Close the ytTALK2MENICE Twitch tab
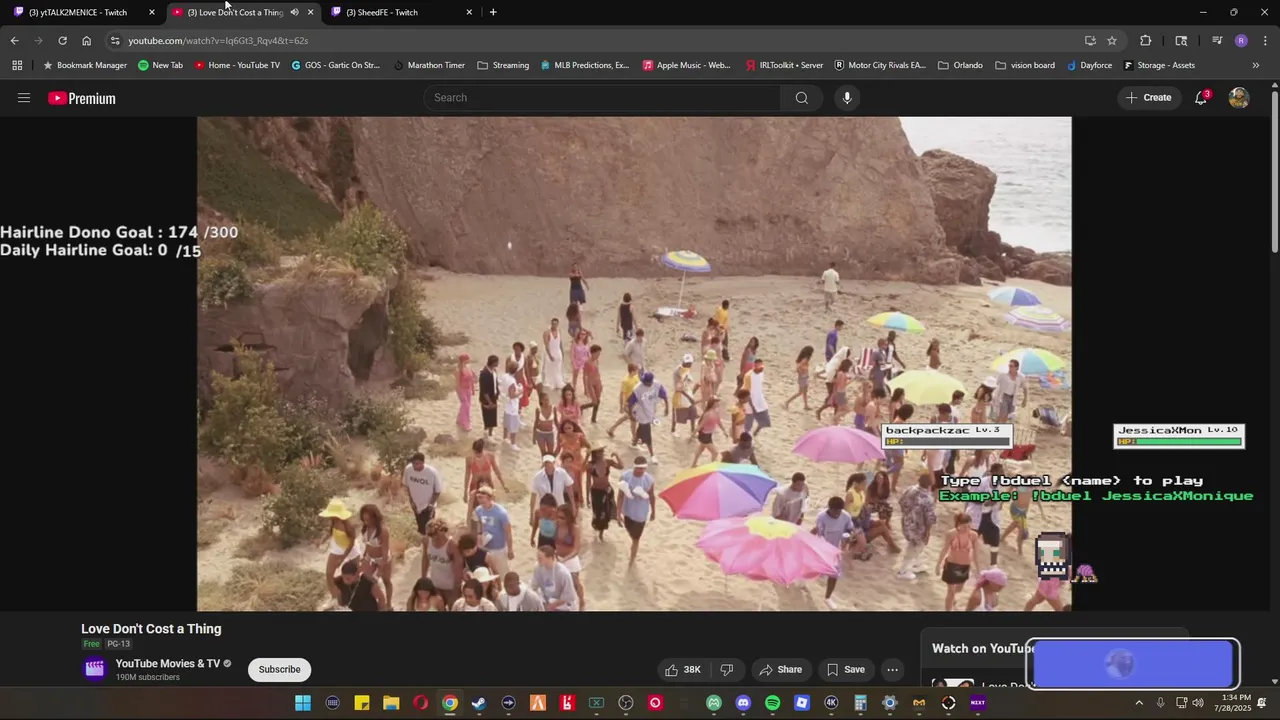This screenshot has height=720, width=1280. 152,12
